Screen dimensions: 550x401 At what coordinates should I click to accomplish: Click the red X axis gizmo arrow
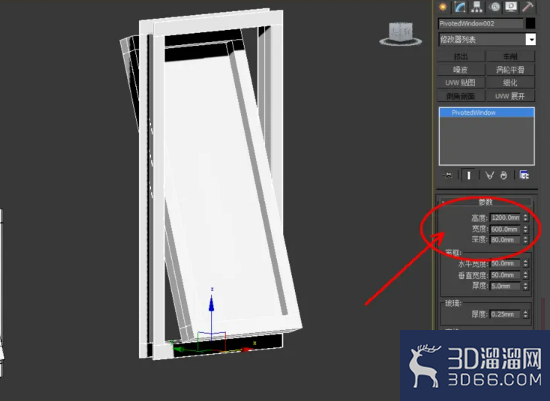(x=247, y=349)
